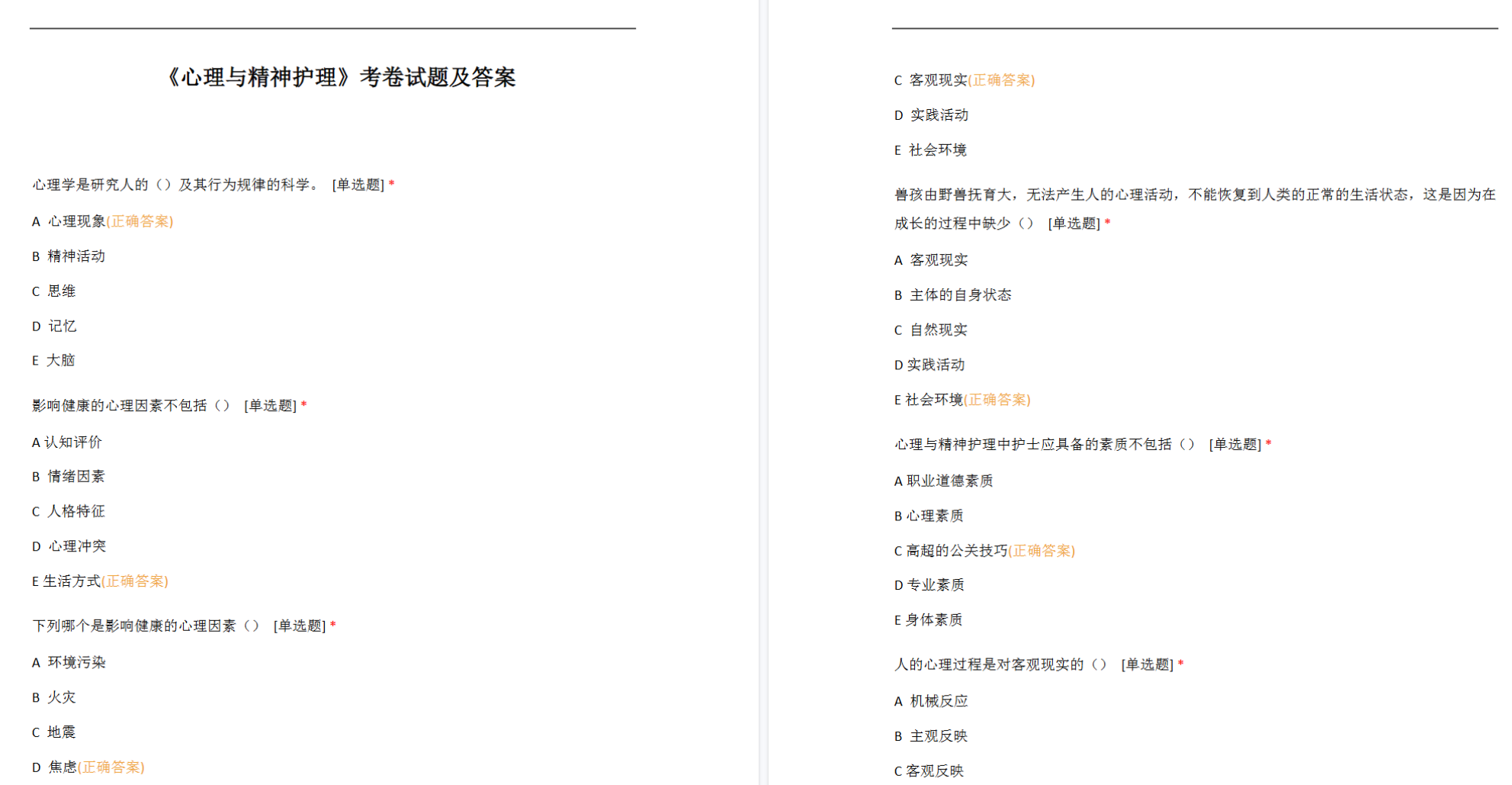
Task: Select answer option D 心理冲突
Action: 76,546
